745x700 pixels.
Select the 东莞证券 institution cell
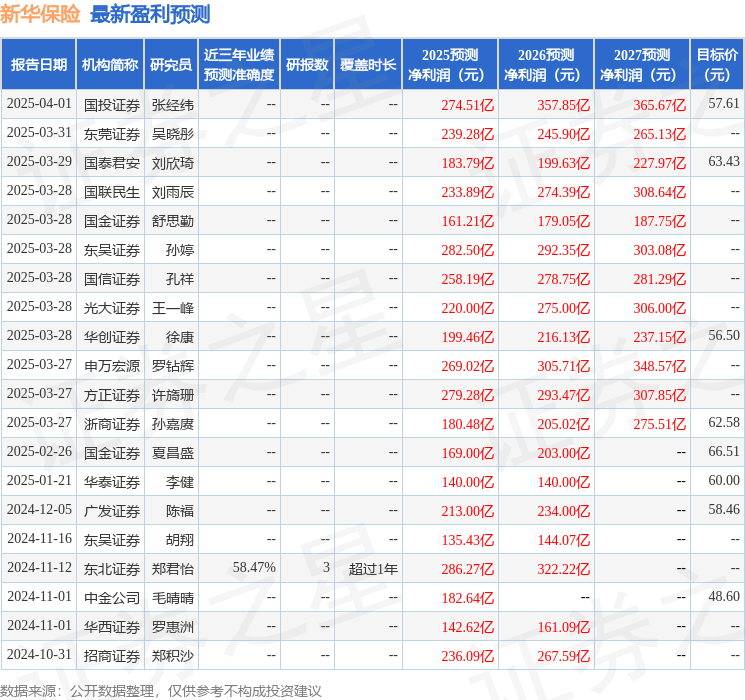click(x=112, y=134)
